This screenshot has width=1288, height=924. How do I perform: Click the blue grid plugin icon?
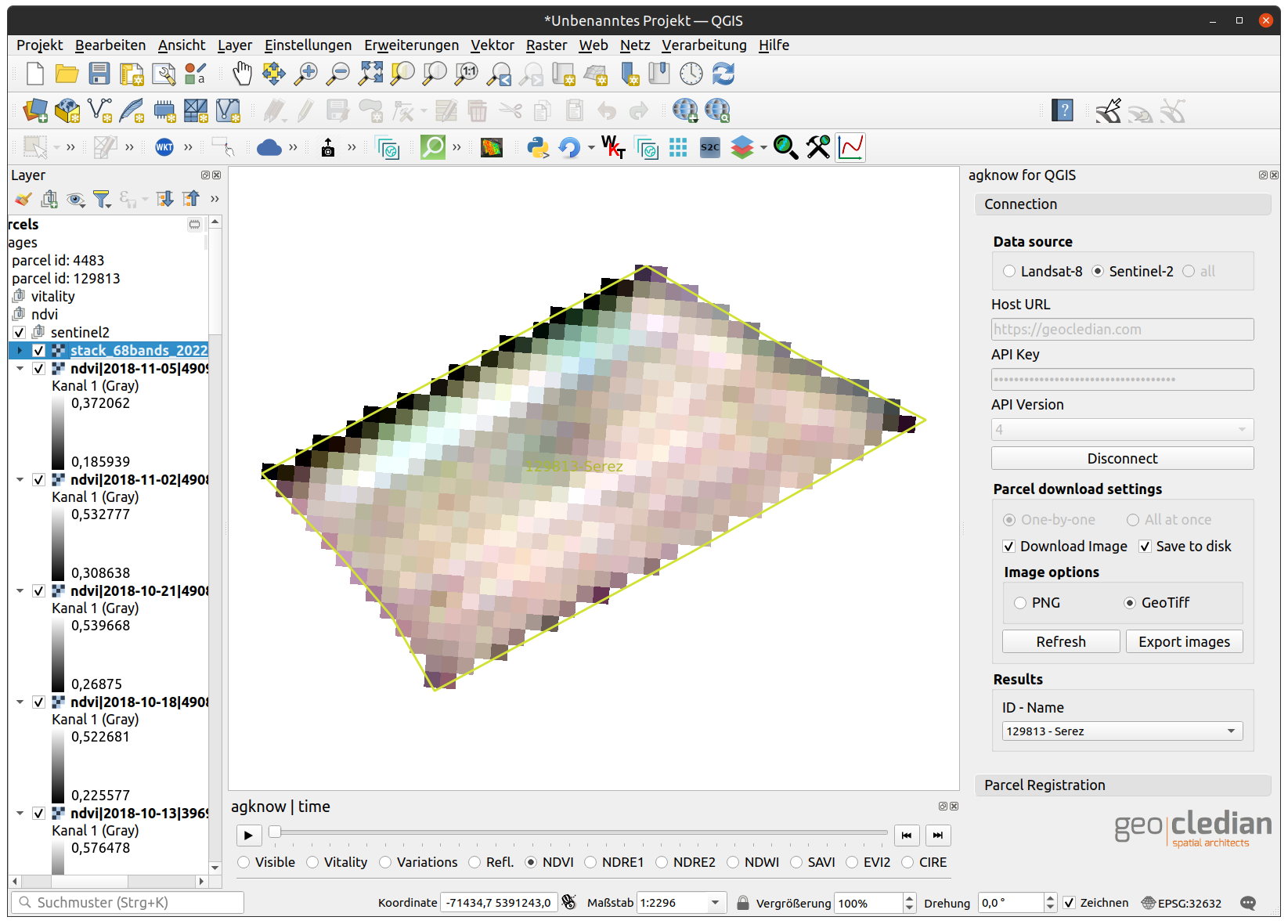coord(678,147)
